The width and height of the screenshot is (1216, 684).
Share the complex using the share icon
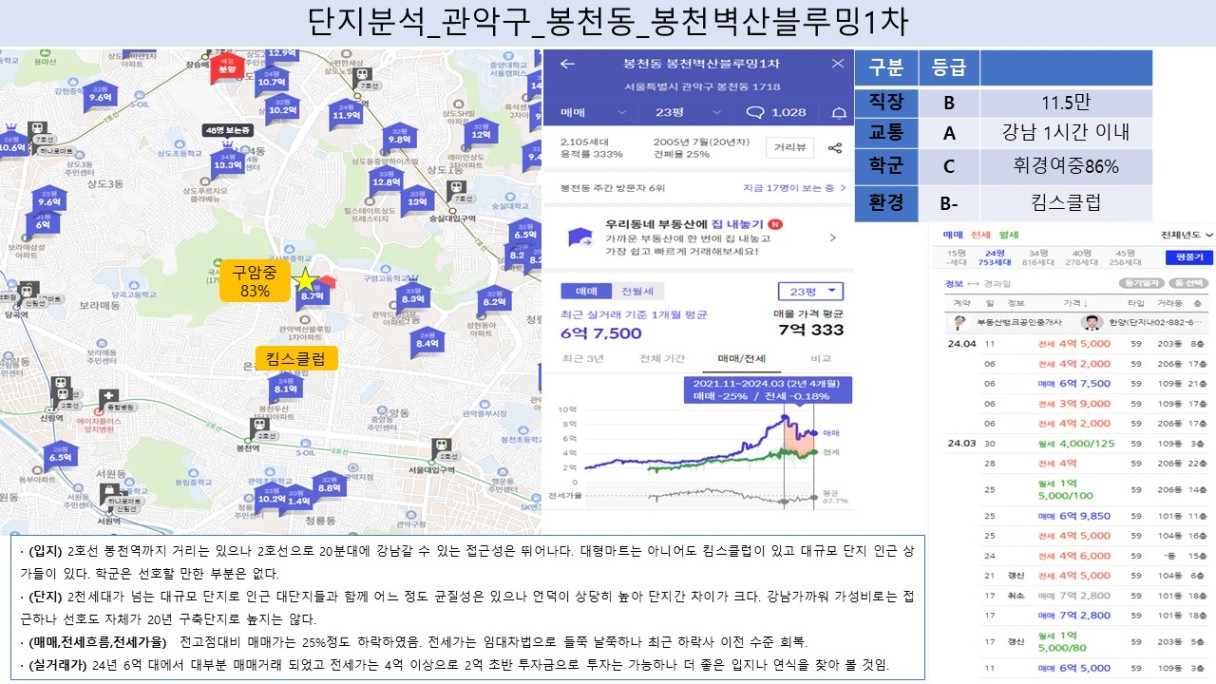tap(835, 148)
